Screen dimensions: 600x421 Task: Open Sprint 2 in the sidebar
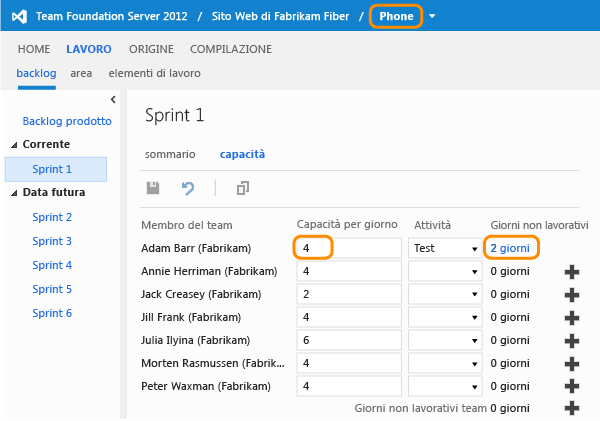click(x=52, y=217)
